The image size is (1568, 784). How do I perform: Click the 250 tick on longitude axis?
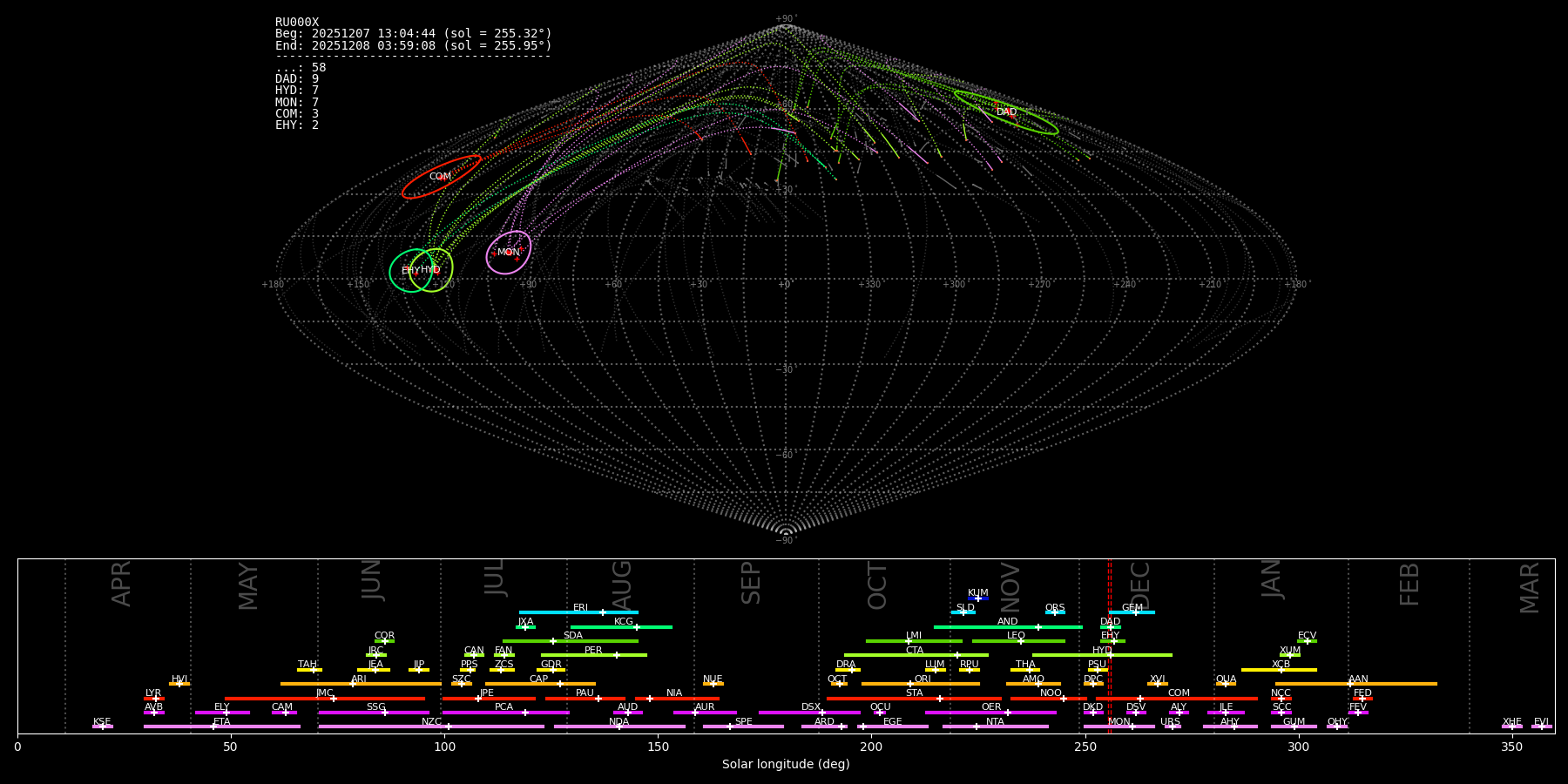[1085, 747]
